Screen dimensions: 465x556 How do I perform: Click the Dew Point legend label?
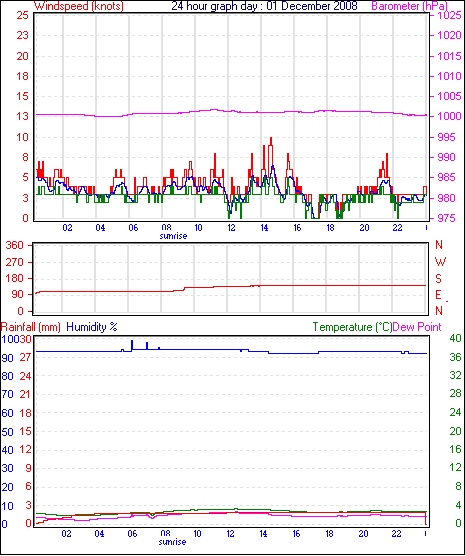pos(417,327)
